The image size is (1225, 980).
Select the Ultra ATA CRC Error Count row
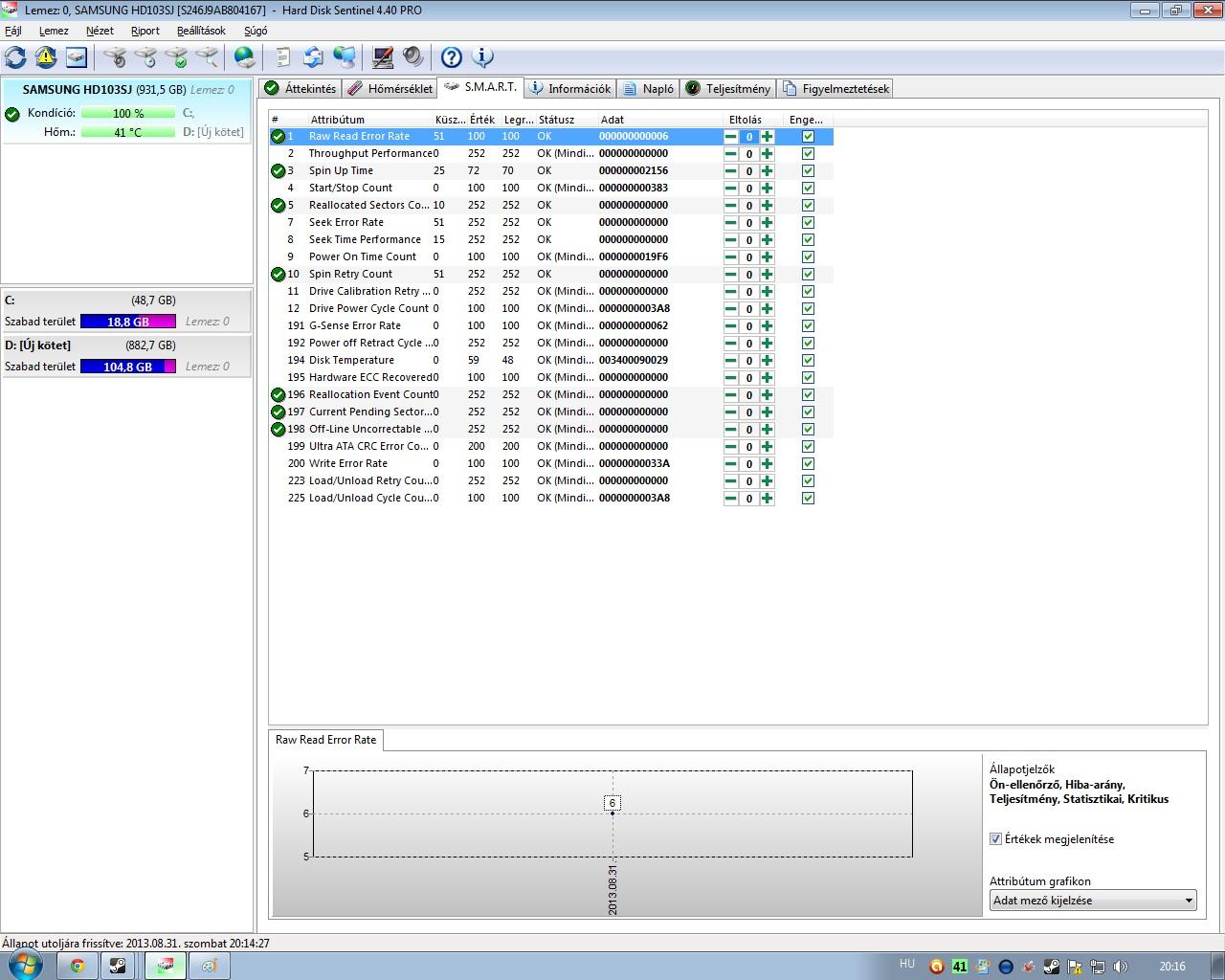pos(551,447)
